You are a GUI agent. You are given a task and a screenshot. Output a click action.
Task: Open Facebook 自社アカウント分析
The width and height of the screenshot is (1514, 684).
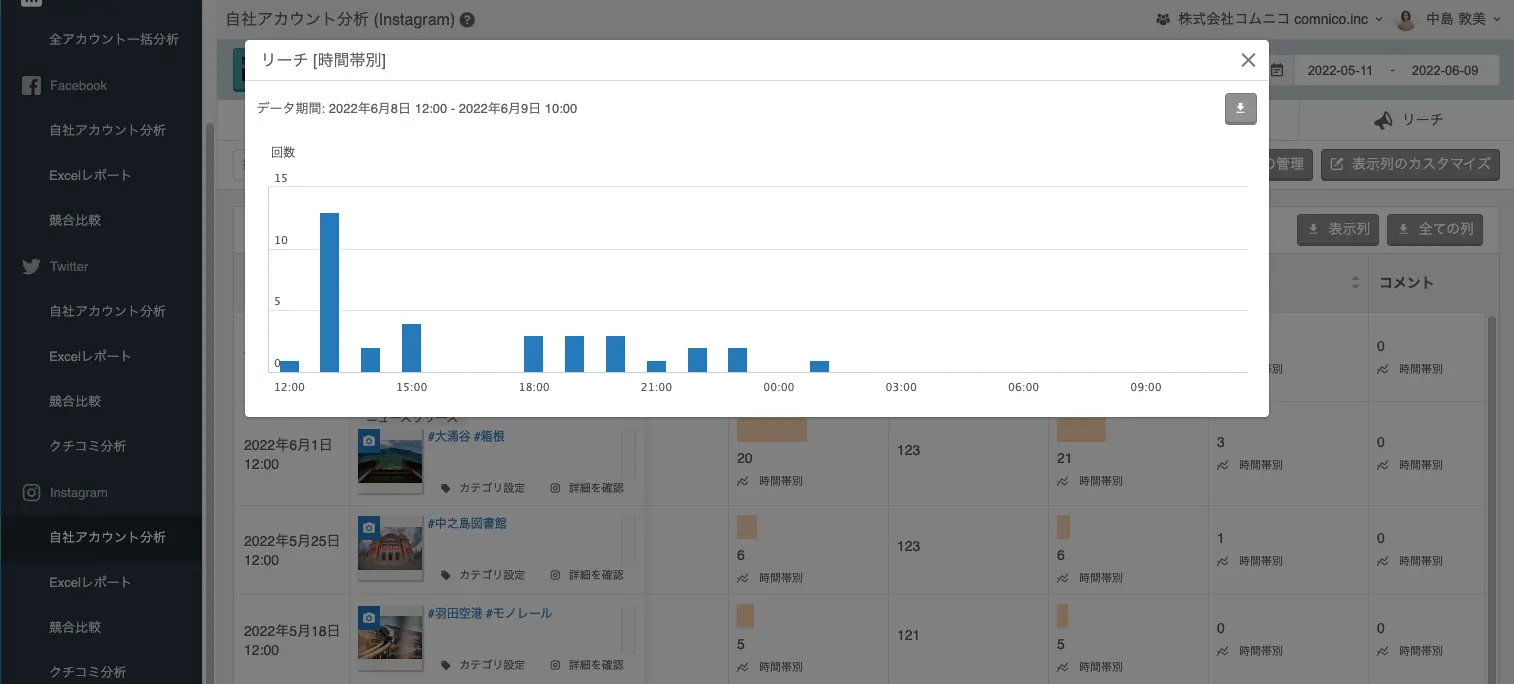107,130
